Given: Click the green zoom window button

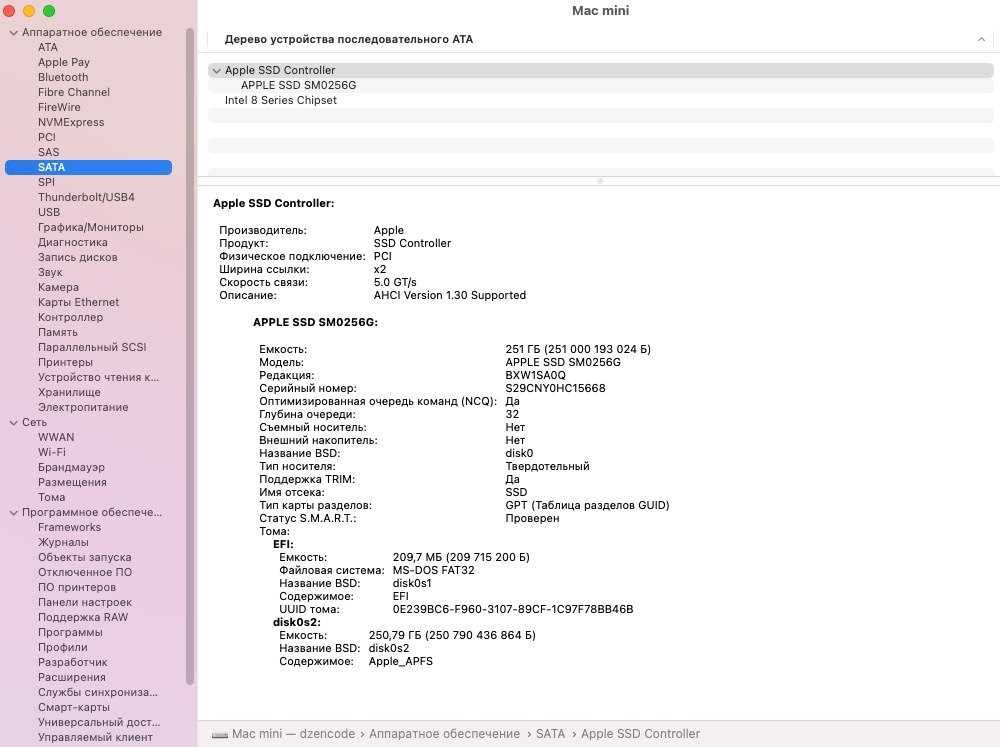Looking at the screenshot, I should pos(49,11).
